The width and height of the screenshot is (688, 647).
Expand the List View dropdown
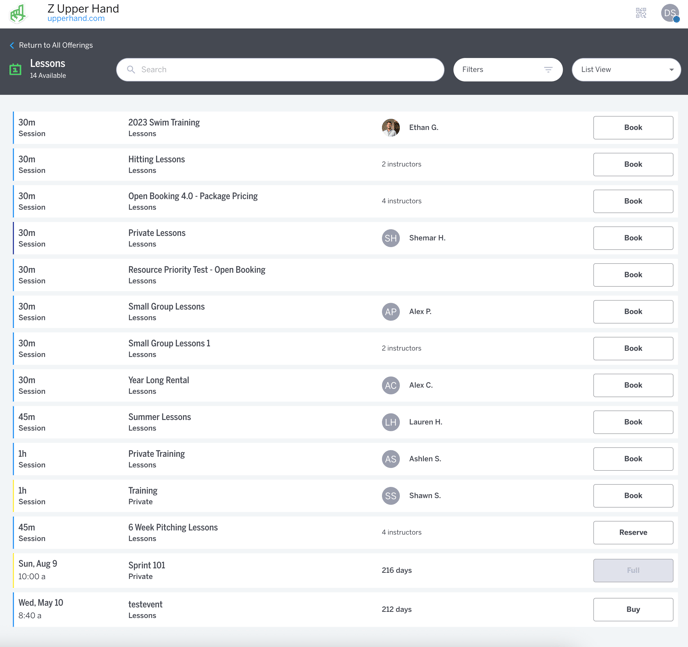(x=626, y=70)
